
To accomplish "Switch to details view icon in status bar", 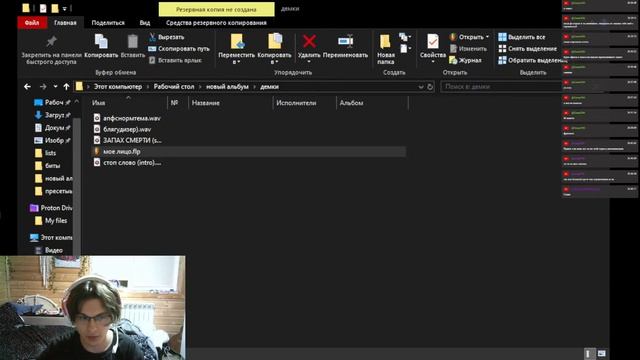I will [x=588, y=353].
